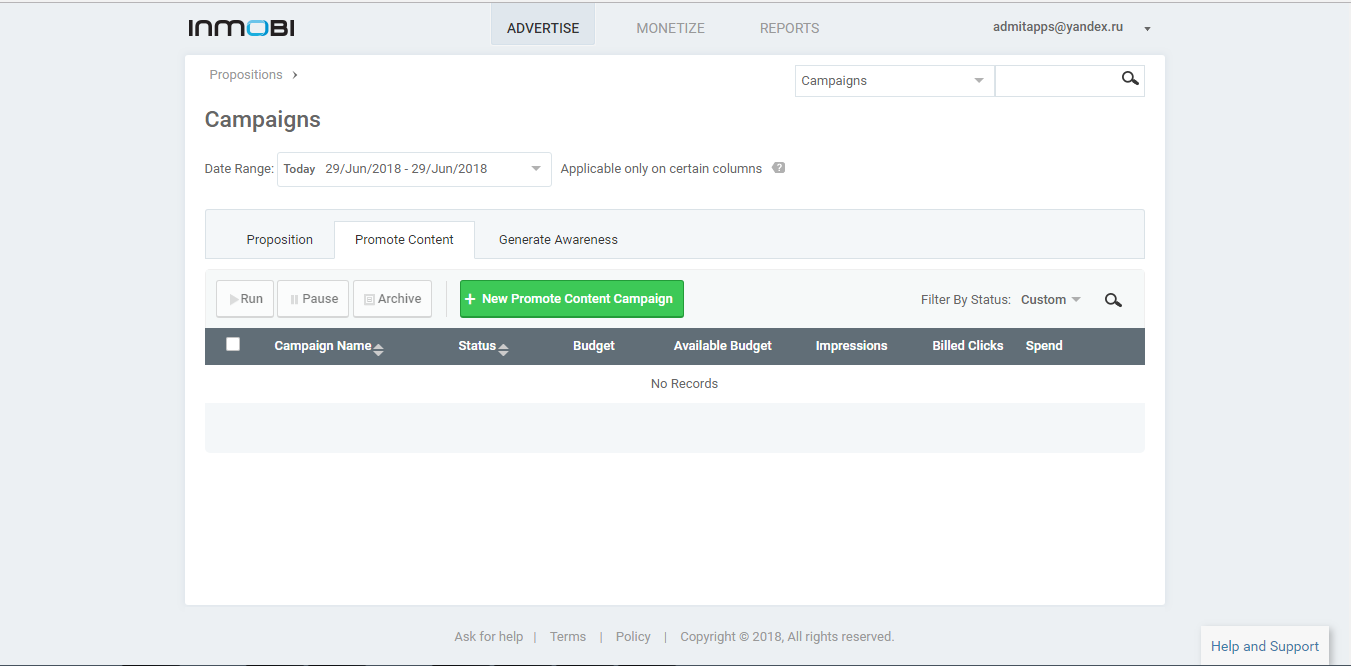Click the Campaigns page heading
The image size is (1351, 666).
click(x=263, y=120)
